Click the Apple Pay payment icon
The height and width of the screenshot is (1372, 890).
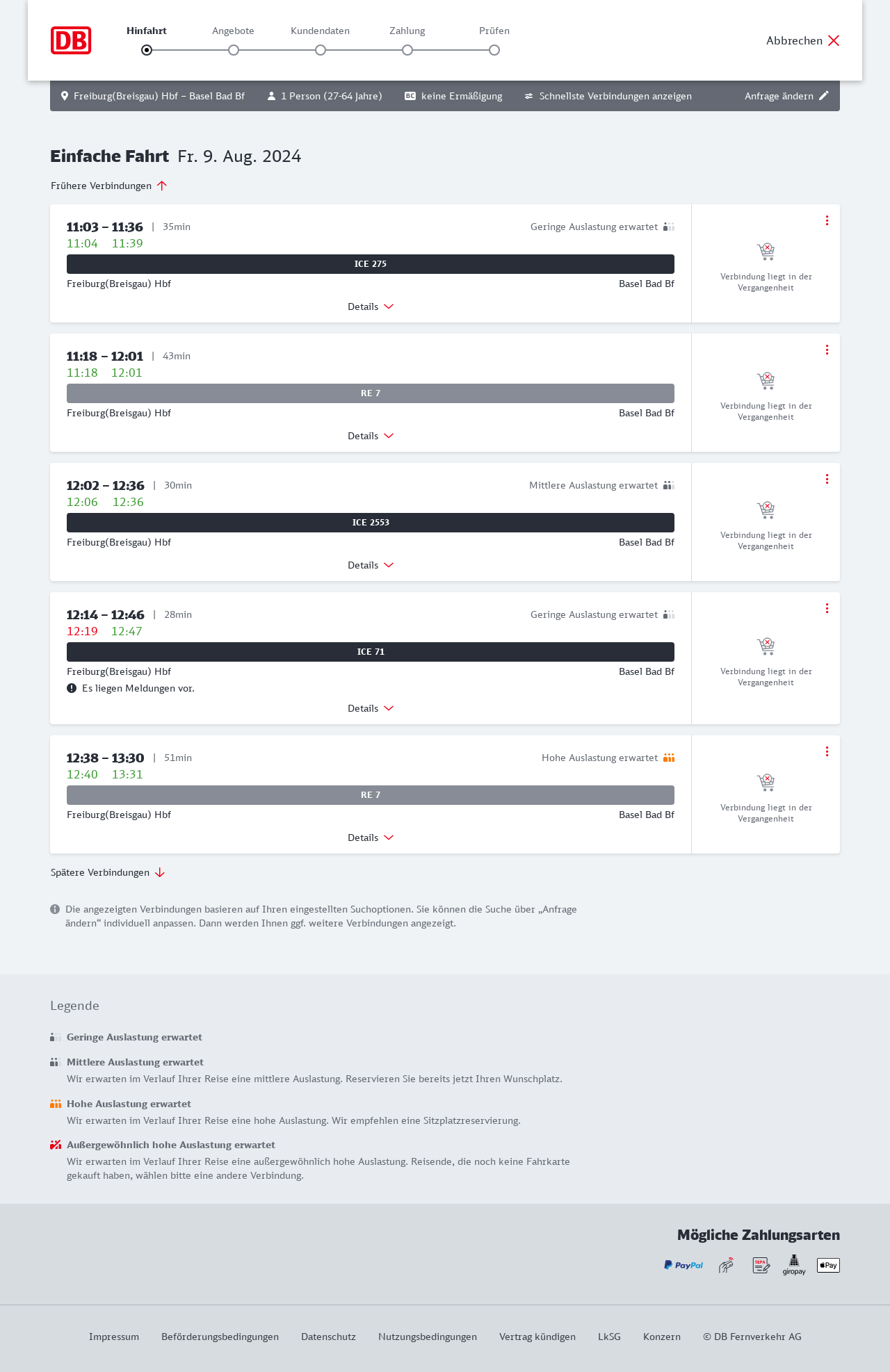[x=828, y=1265]
